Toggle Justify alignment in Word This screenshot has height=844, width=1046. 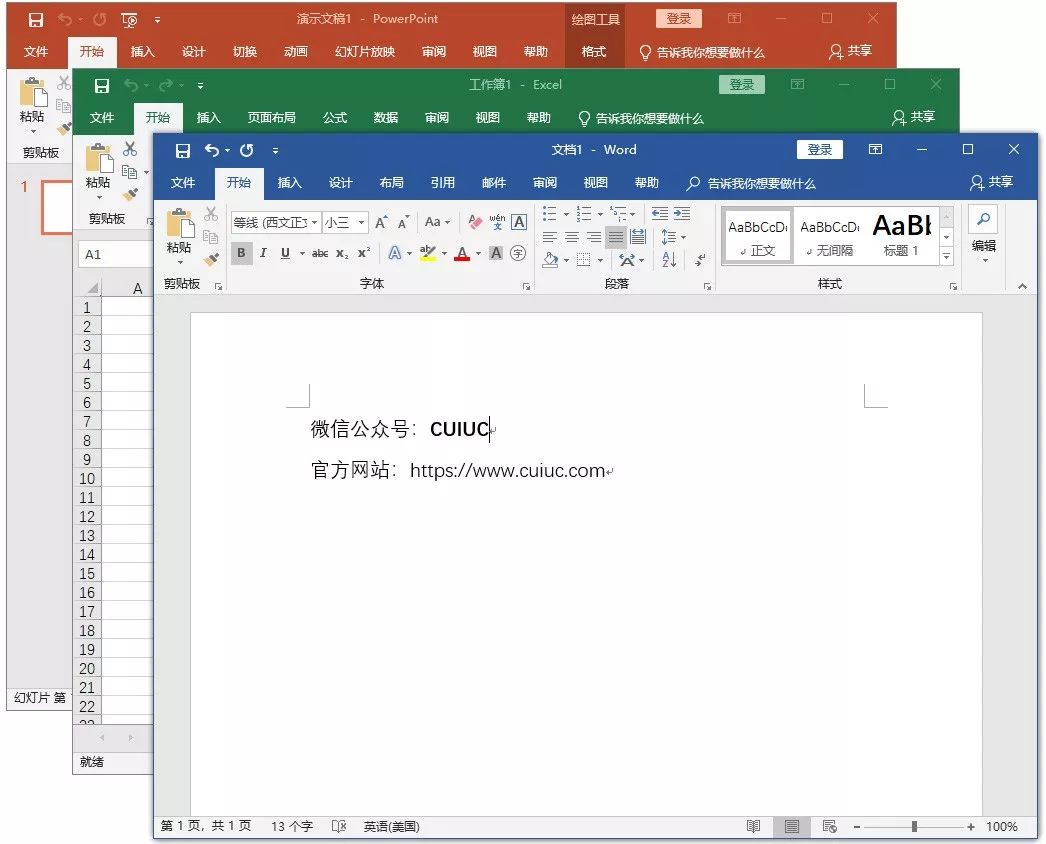(x=616, y=237)
